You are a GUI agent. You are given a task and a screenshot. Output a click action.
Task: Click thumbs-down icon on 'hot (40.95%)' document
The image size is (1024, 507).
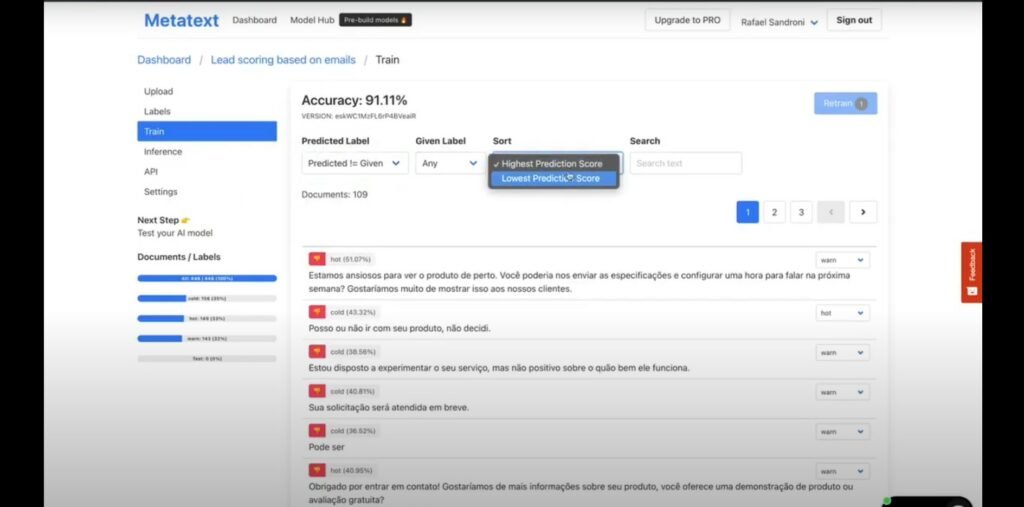pyautogui.click(x=317, y=470)
